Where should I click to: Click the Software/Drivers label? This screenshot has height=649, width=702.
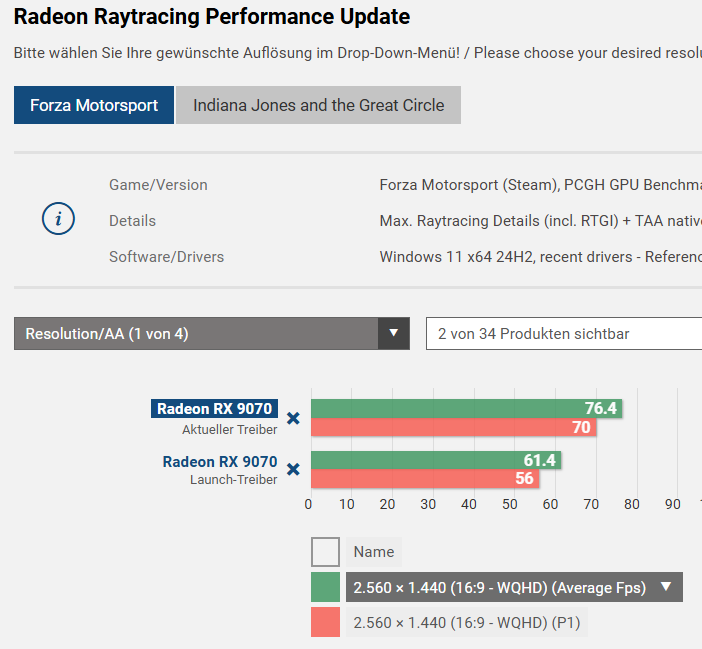click(x=167, y=257)
